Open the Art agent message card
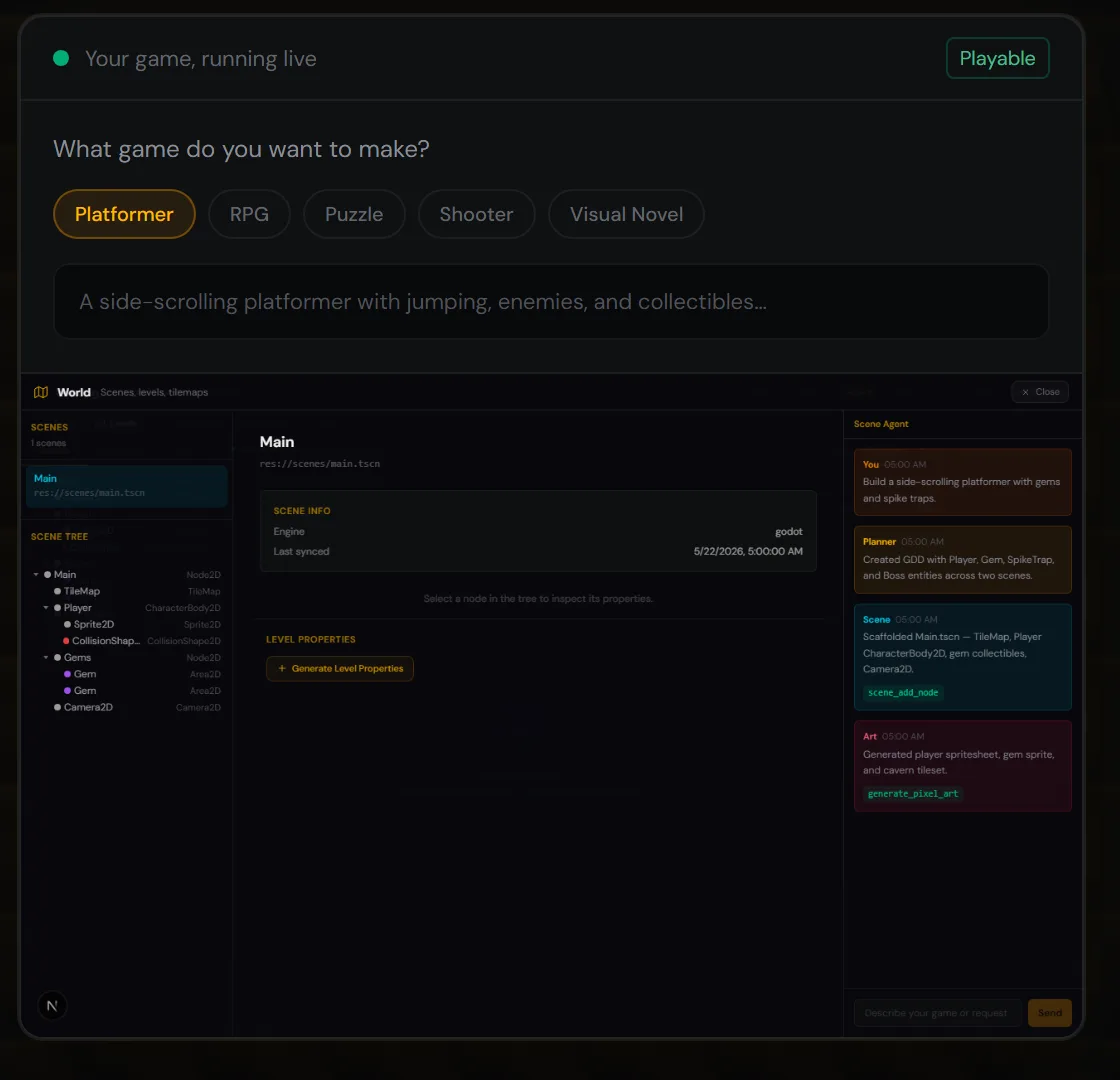Screen dimensions: 1120x1080 963,766
